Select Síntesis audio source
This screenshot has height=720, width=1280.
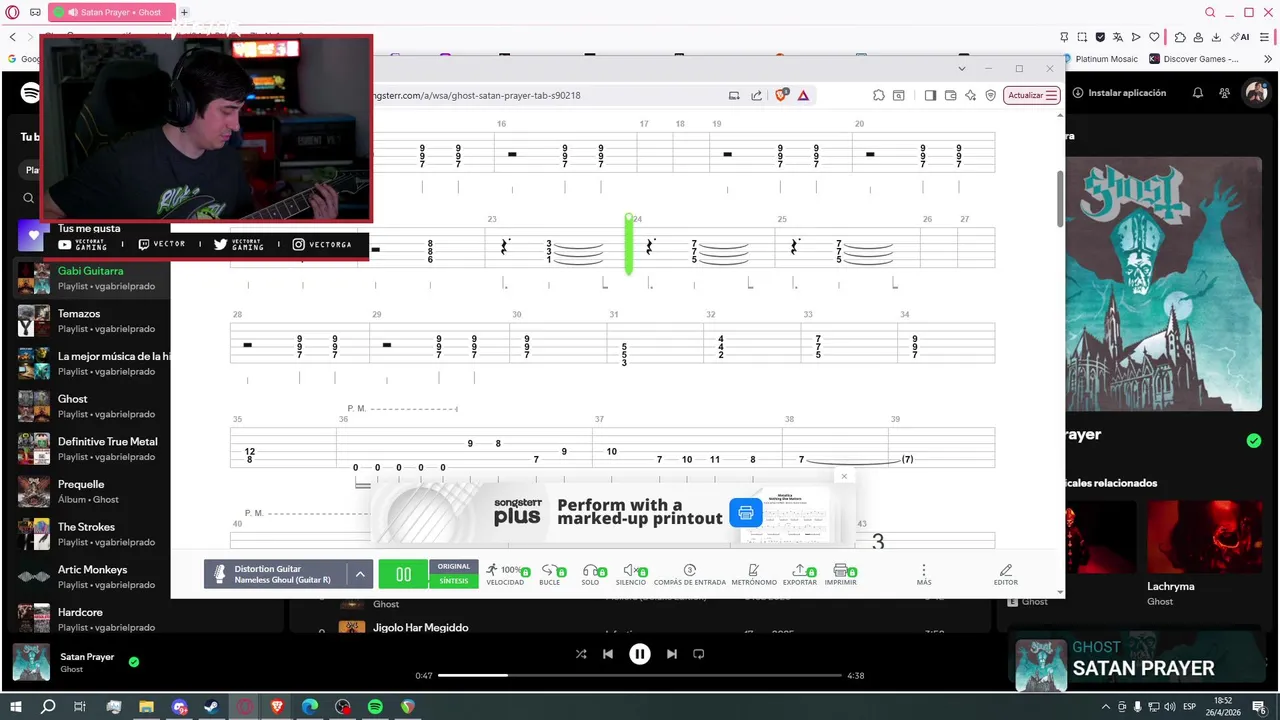453,581
